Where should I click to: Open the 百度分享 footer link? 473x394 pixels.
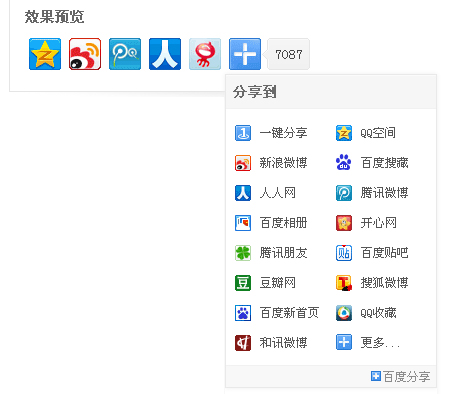[401, 377]
